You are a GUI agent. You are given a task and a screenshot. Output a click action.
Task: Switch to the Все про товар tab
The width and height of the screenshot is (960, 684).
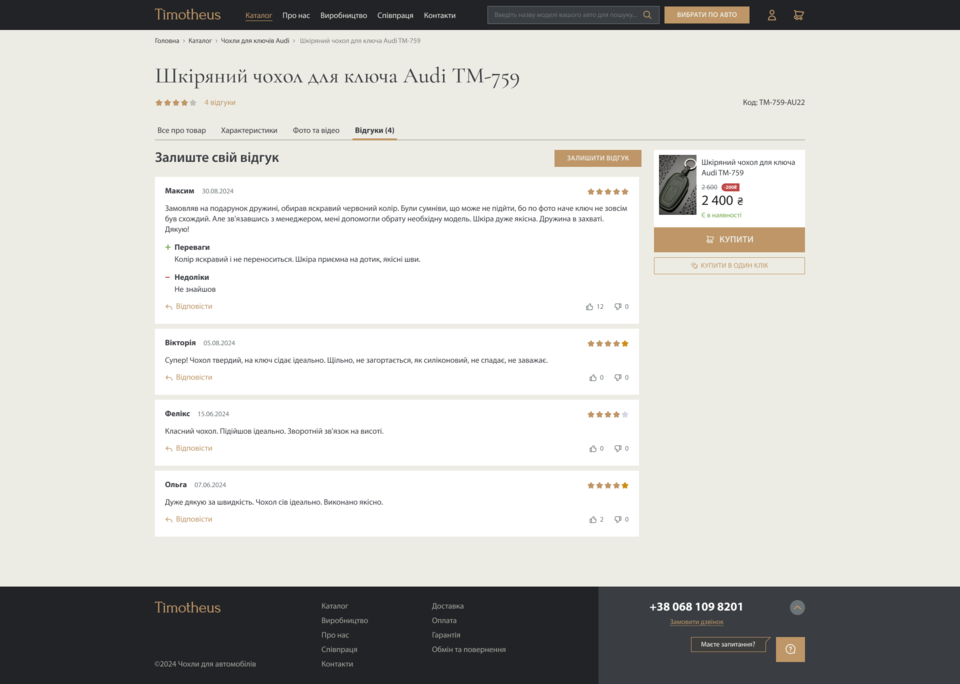181,130
